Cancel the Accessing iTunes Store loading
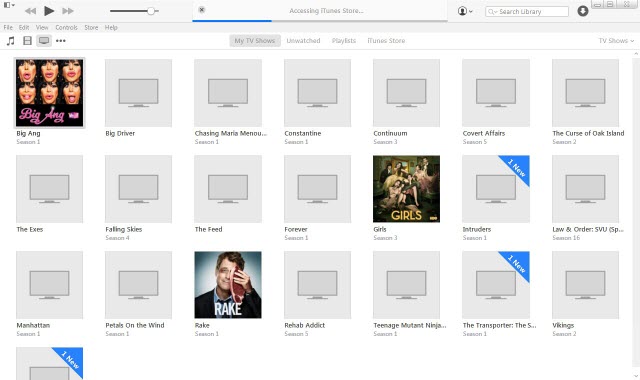Viewport: 640px width, 380px height. pyautogui.click(x=202, y=10)
